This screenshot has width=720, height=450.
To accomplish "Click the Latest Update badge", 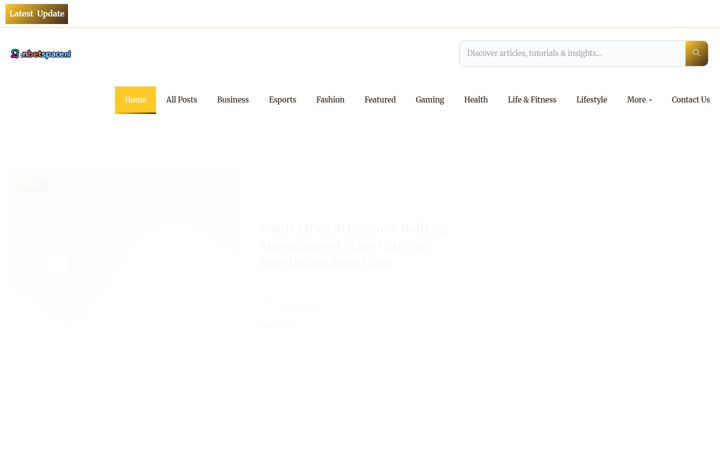I will pyautogui.click(x=37, y=14).
